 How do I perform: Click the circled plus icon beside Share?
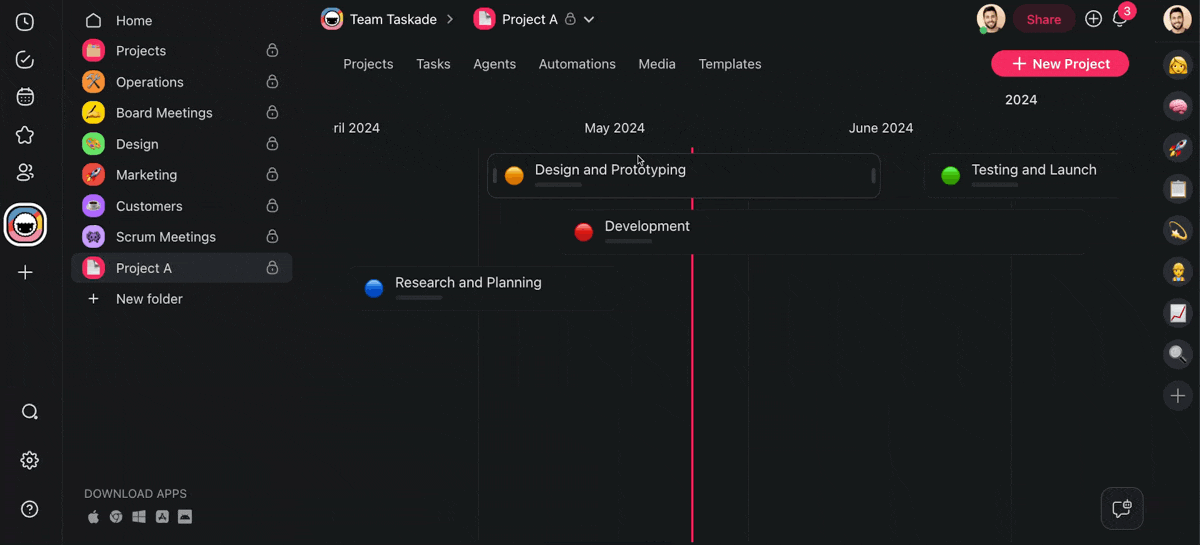1093,19
